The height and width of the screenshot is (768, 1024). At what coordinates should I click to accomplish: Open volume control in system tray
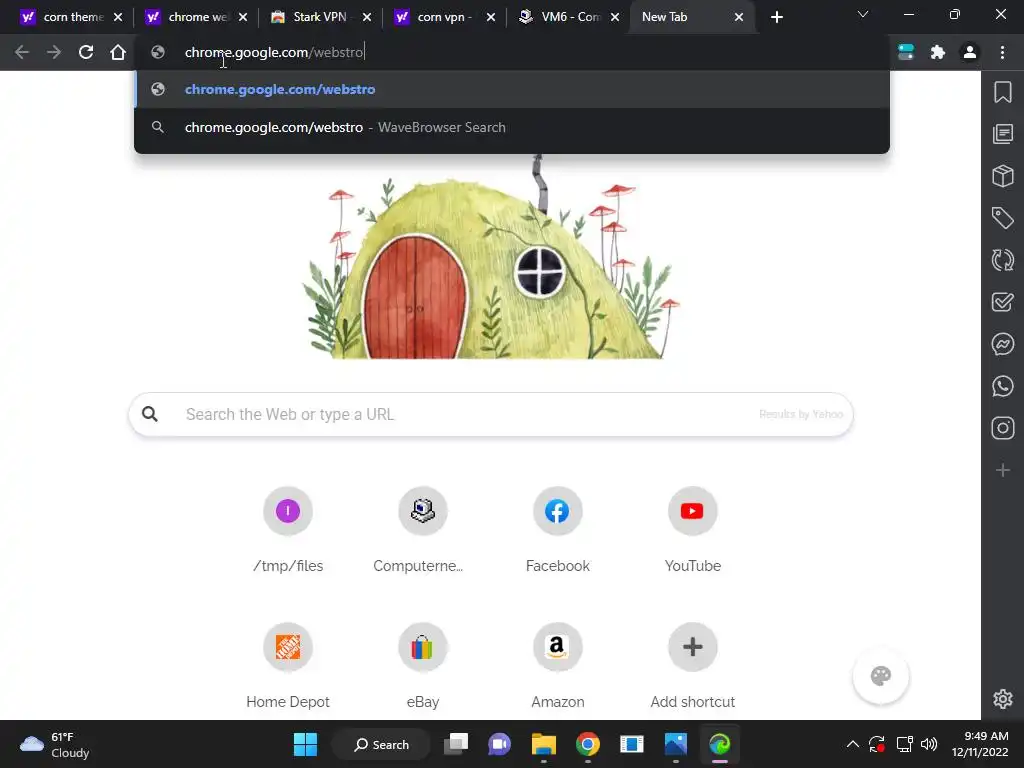pyautogui.click(x=929, y=744)
